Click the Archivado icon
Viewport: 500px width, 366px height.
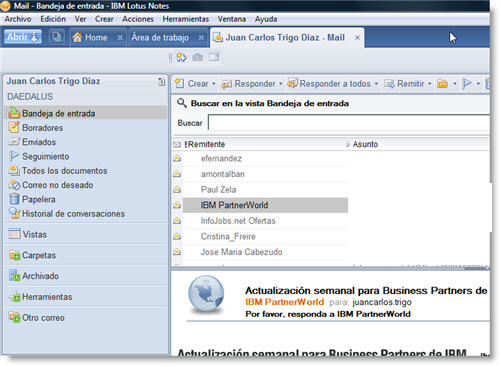pos(15,276)
